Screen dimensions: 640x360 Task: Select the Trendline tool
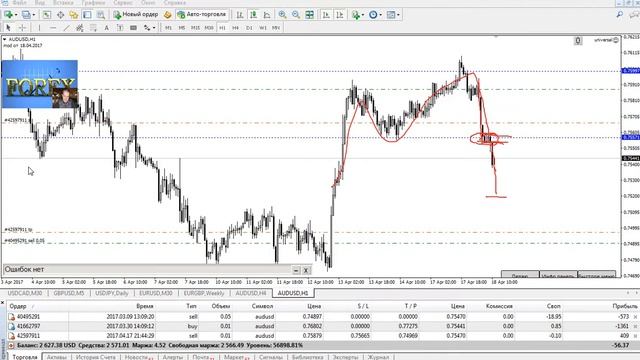coord(66,28)
